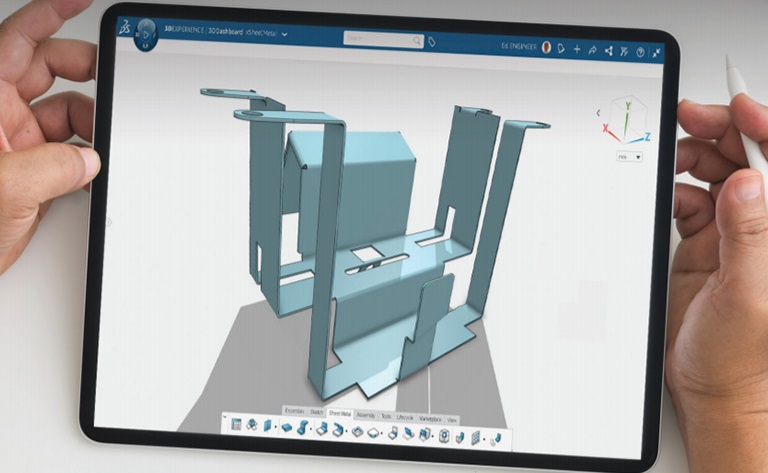Open the help question mark icon

pyautogui.click(x=639, y=50)
